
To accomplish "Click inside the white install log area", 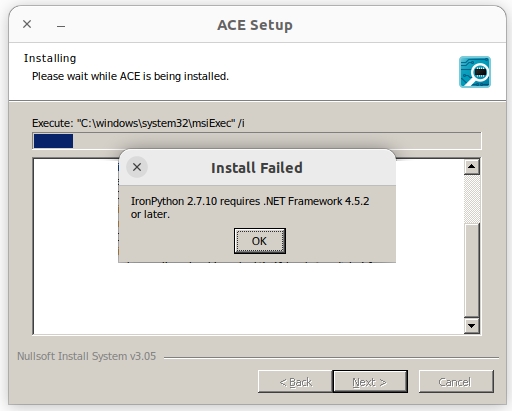I will point(248,298).
